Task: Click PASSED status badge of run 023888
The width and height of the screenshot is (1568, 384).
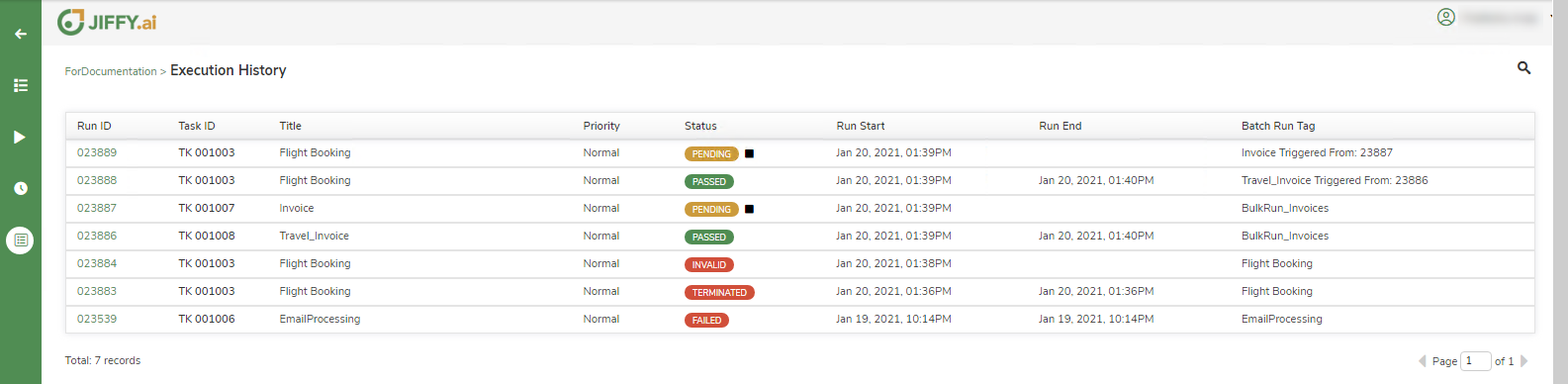Action: tap(709, 181)
